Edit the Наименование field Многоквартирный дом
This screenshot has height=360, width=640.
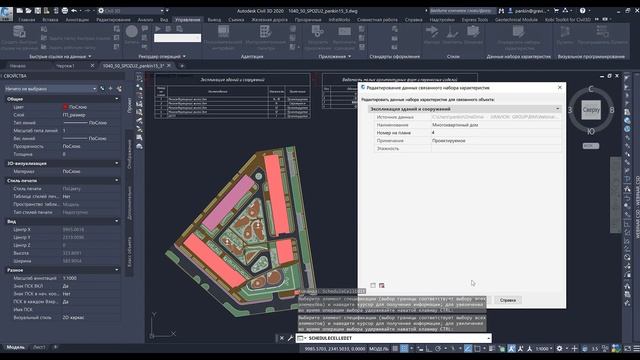(x=496, y=125)
